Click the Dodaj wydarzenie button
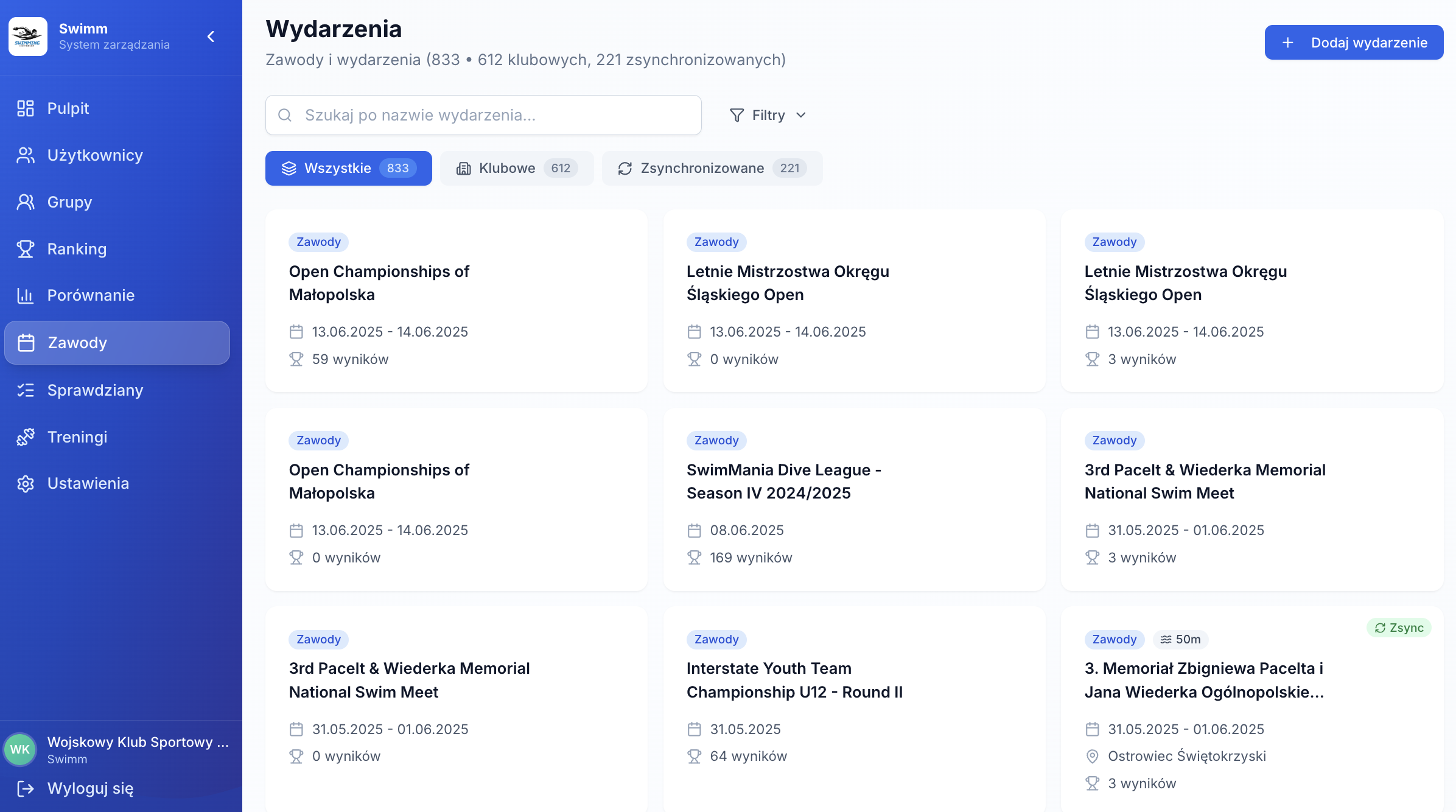Image resolution: width=1456 pixels, height=812 pixels. [1354, 42]
